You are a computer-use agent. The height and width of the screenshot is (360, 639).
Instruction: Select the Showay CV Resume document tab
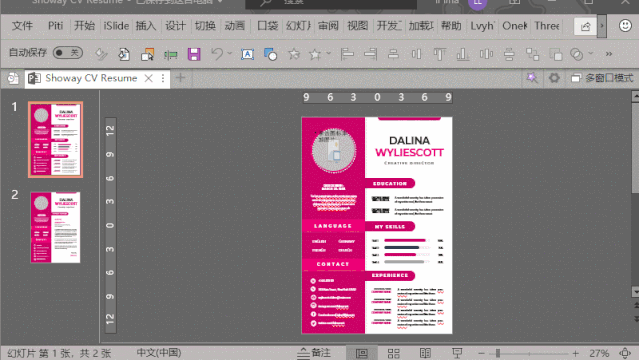[91, 78]
